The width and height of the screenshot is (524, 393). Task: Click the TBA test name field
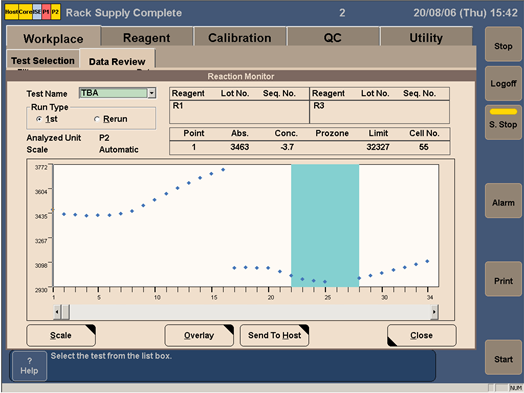click(x=113, y=93)
